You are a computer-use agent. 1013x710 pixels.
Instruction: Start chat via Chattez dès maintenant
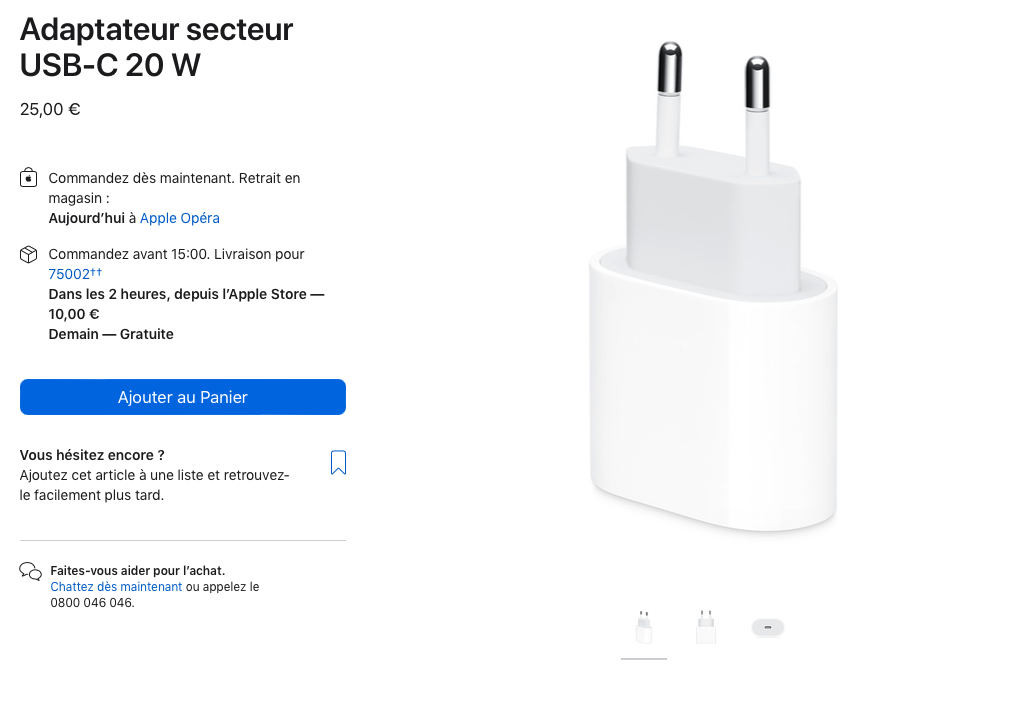(116, 587)
